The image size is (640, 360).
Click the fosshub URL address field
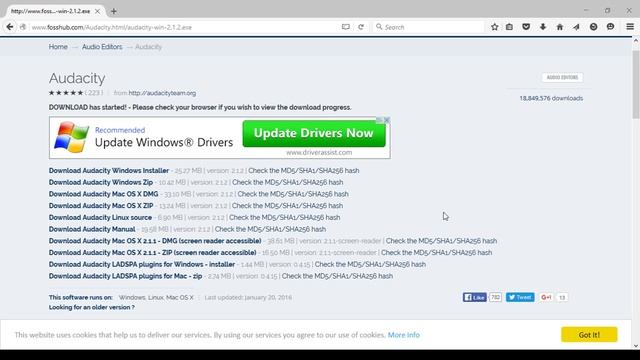pos(184,27)
